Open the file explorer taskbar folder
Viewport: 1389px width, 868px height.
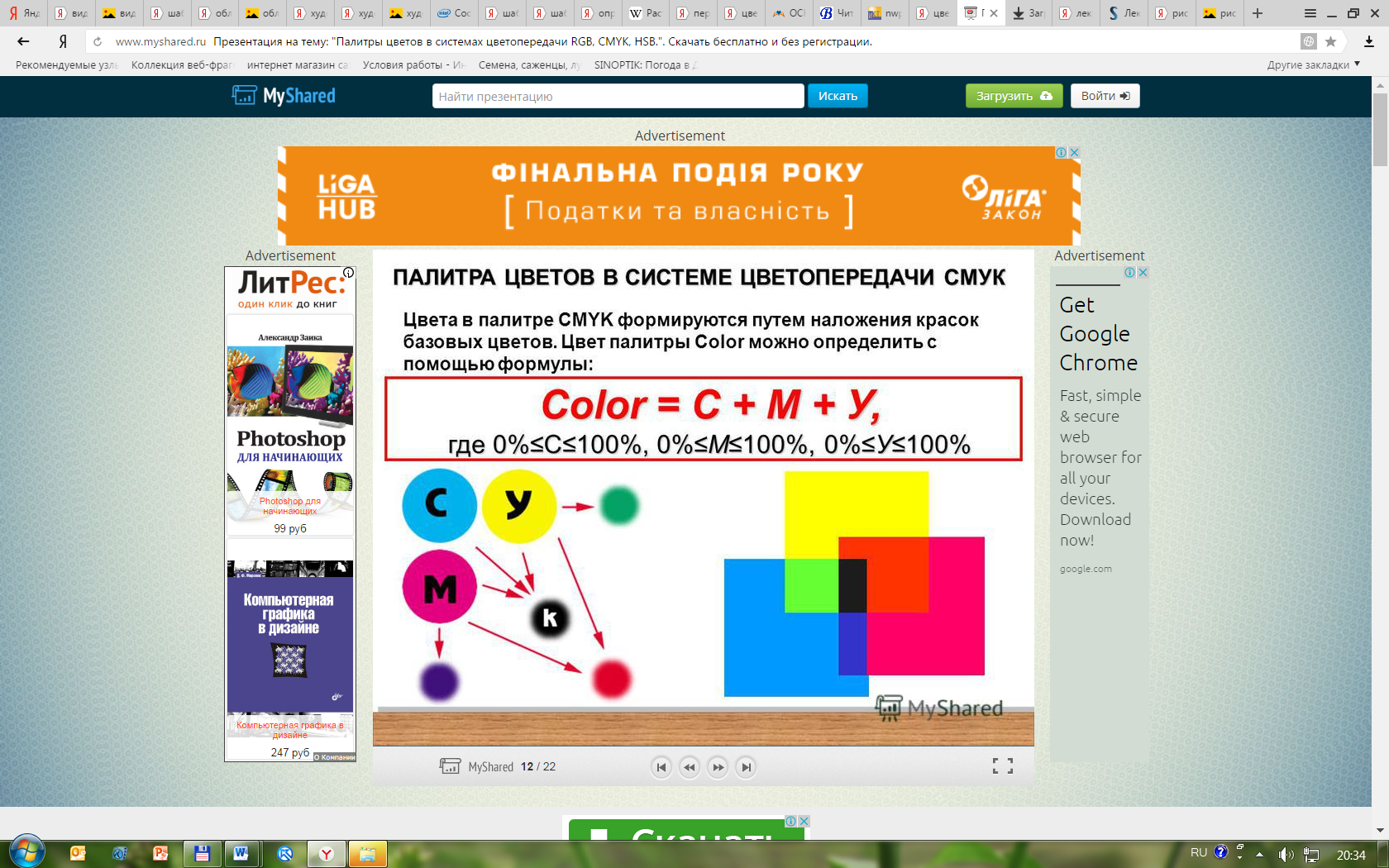pos(367,853)
